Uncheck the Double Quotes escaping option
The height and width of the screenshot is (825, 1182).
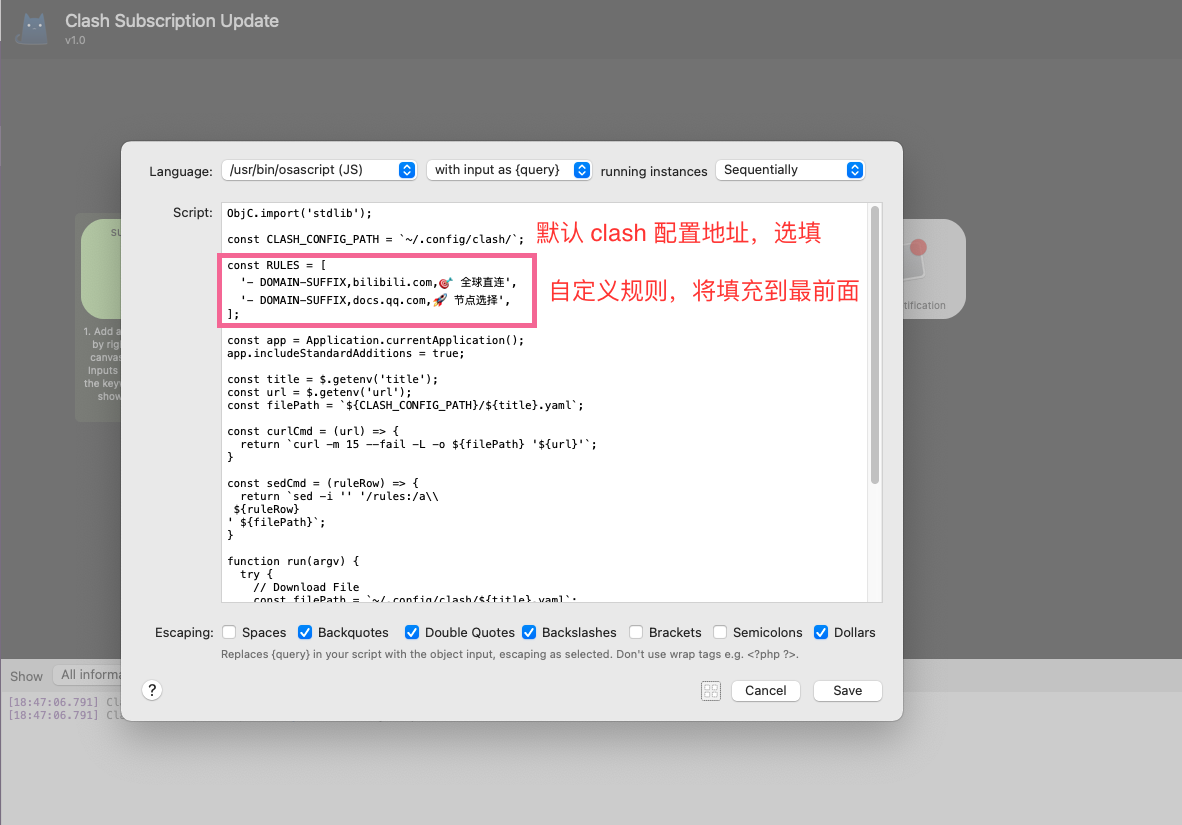pos(412,632)
